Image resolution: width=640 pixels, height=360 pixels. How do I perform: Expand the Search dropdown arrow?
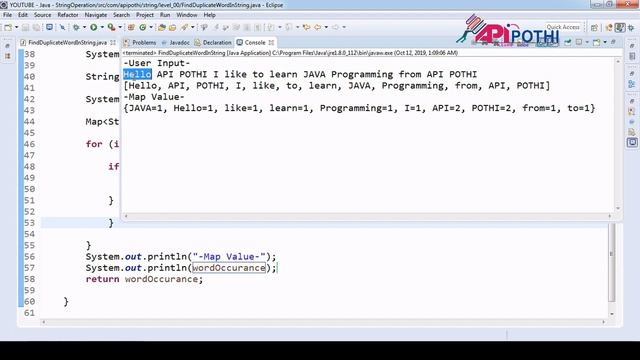tap(193, 27)
